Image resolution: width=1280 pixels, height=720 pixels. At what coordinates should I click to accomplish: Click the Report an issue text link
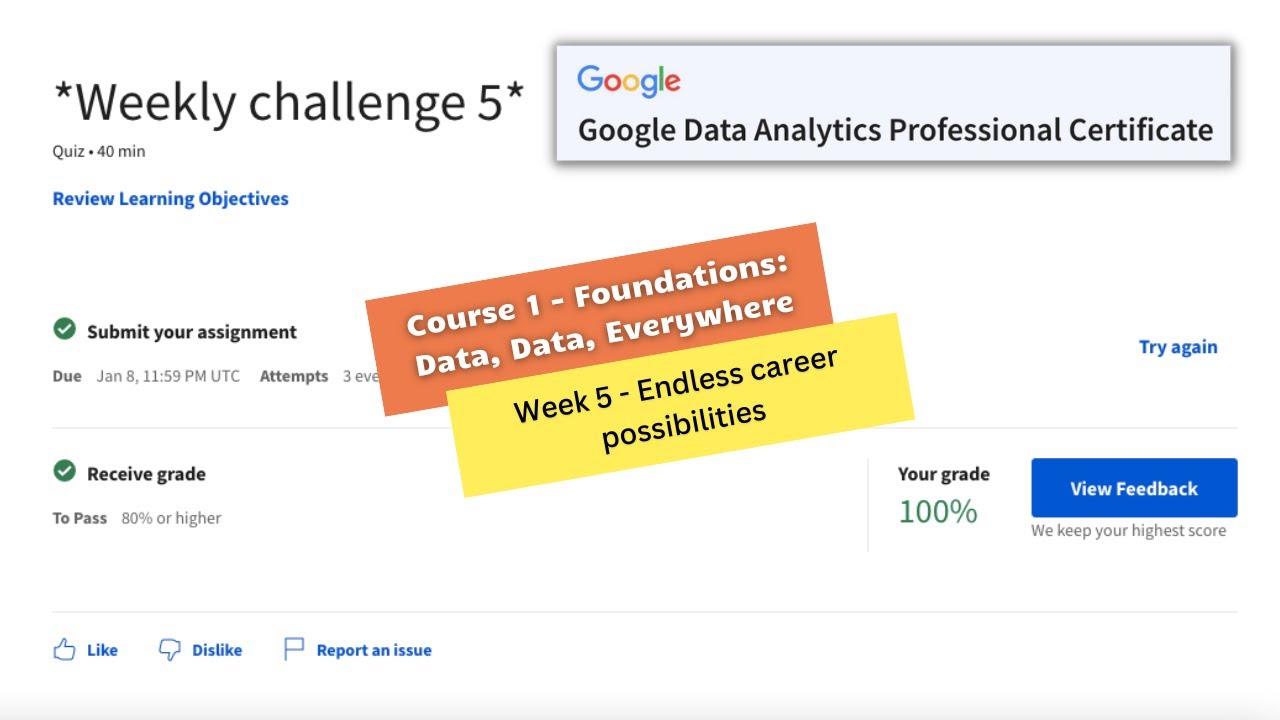[374, 650]
